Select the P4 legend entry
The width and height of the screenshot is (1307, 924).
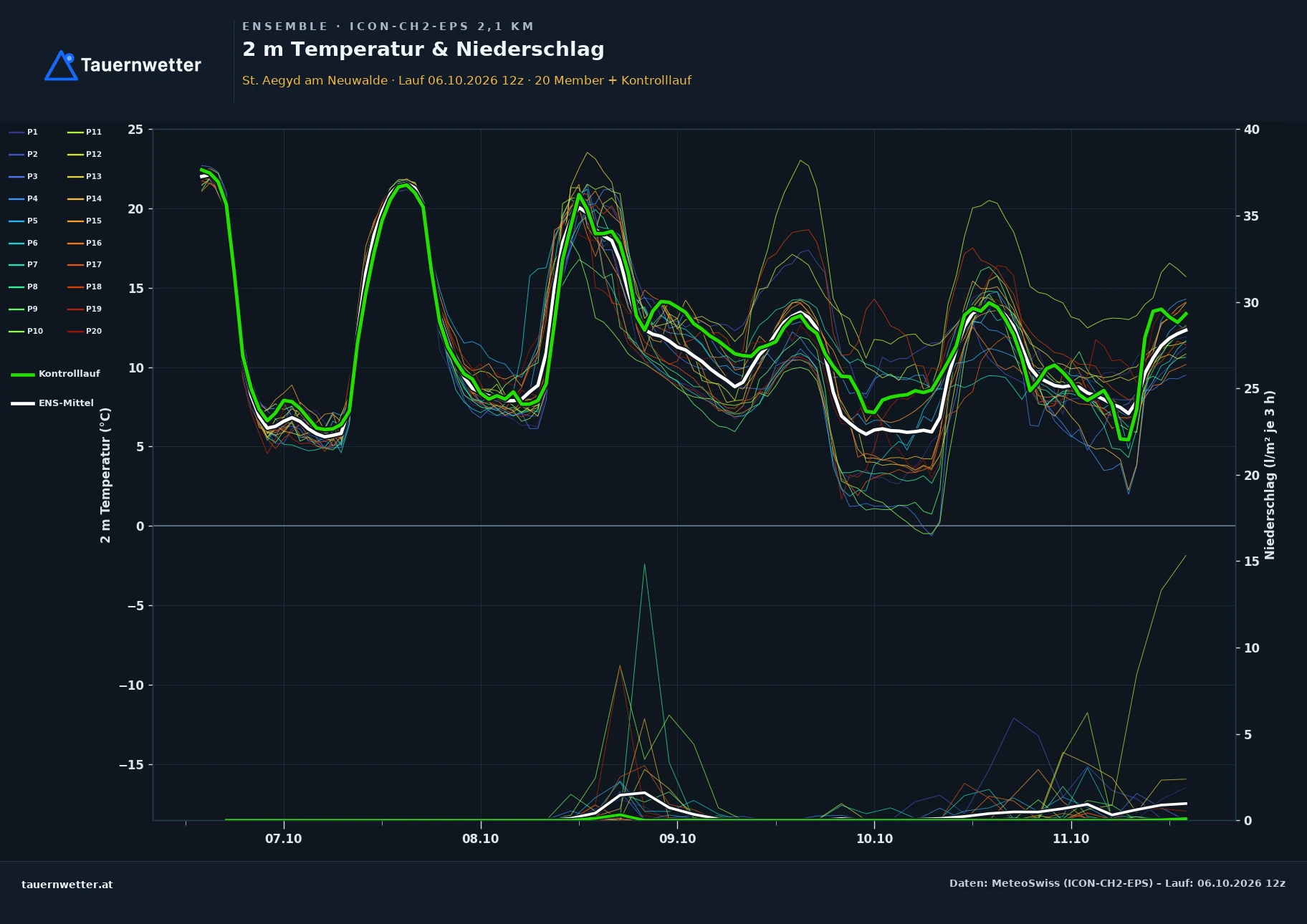(24, 198)
